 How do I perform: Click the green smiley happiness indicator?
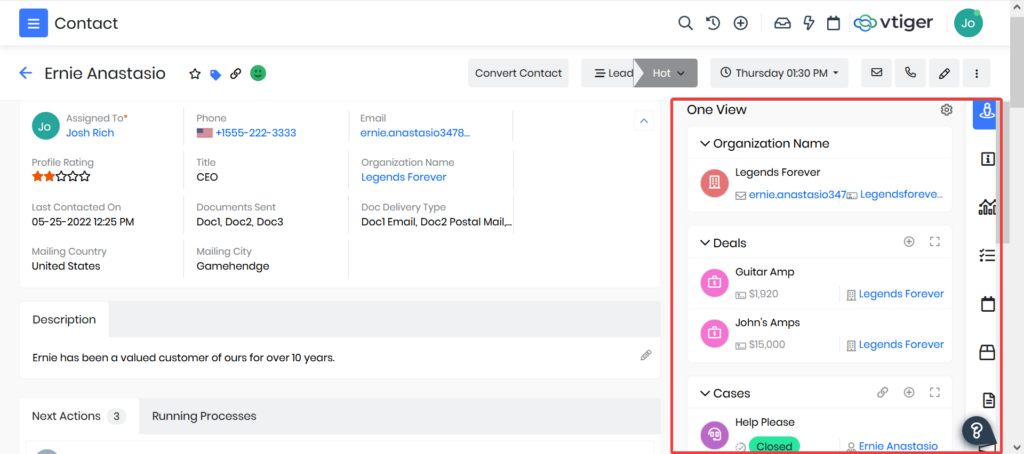258,73
